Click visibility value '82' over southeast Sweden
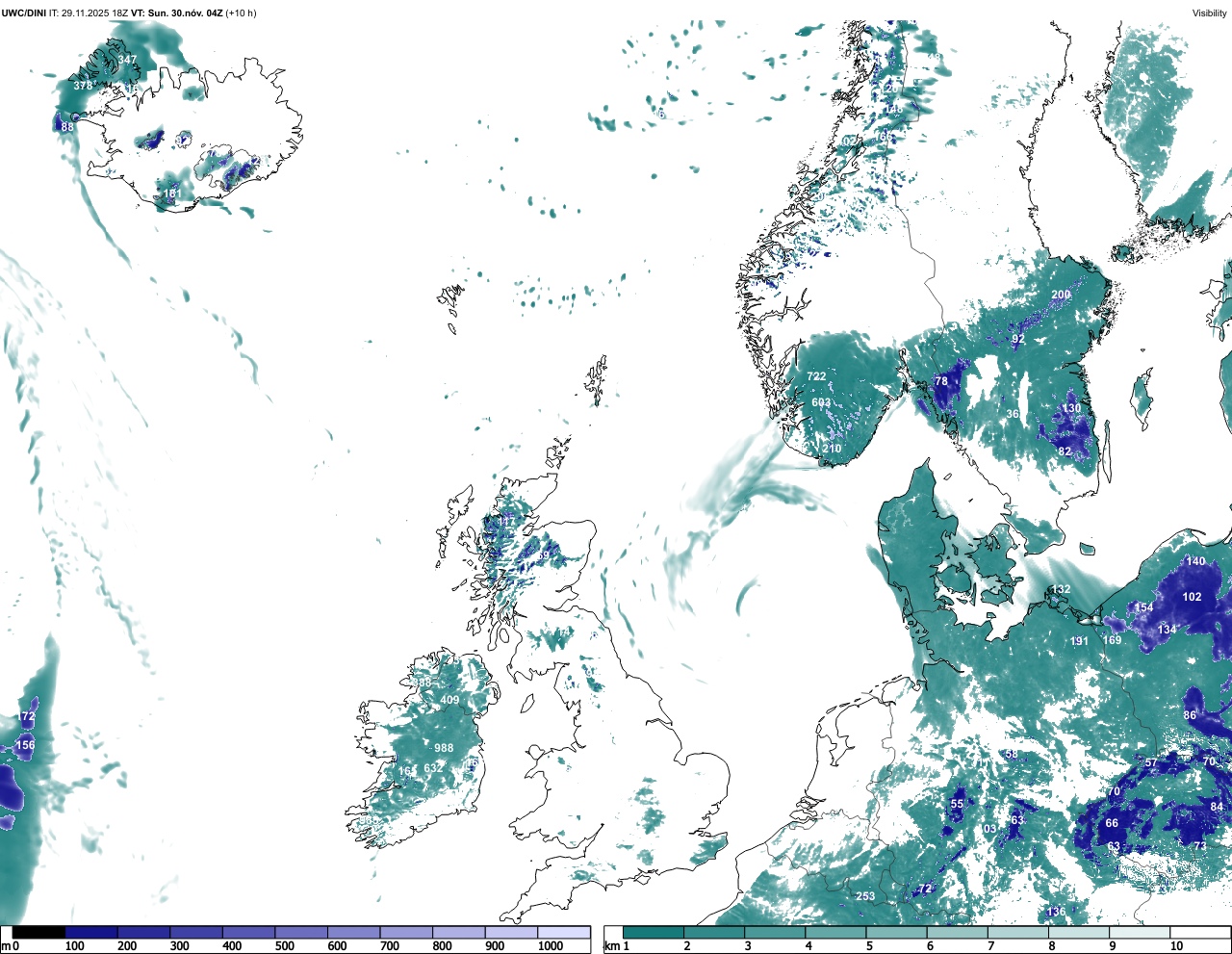1232x954 pixels. 1065,451
